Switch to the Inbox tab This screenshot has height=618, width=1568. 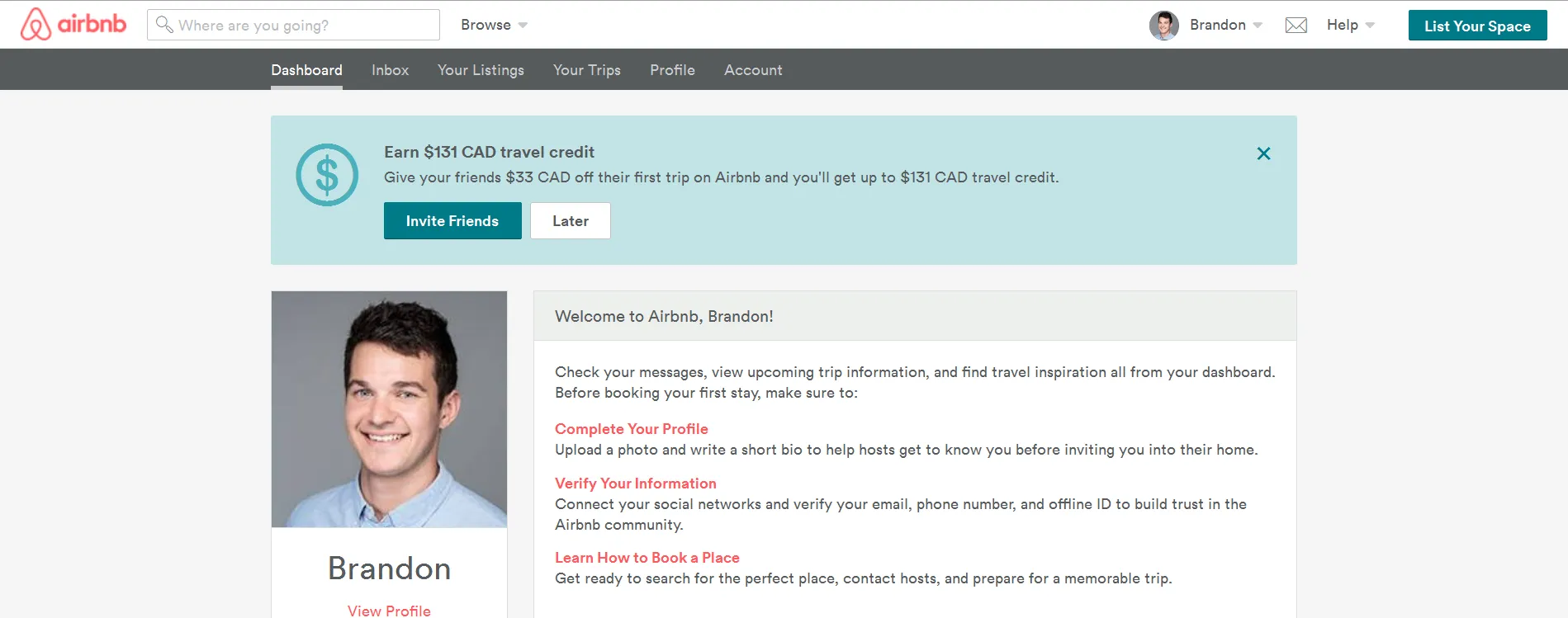[390, 70]
